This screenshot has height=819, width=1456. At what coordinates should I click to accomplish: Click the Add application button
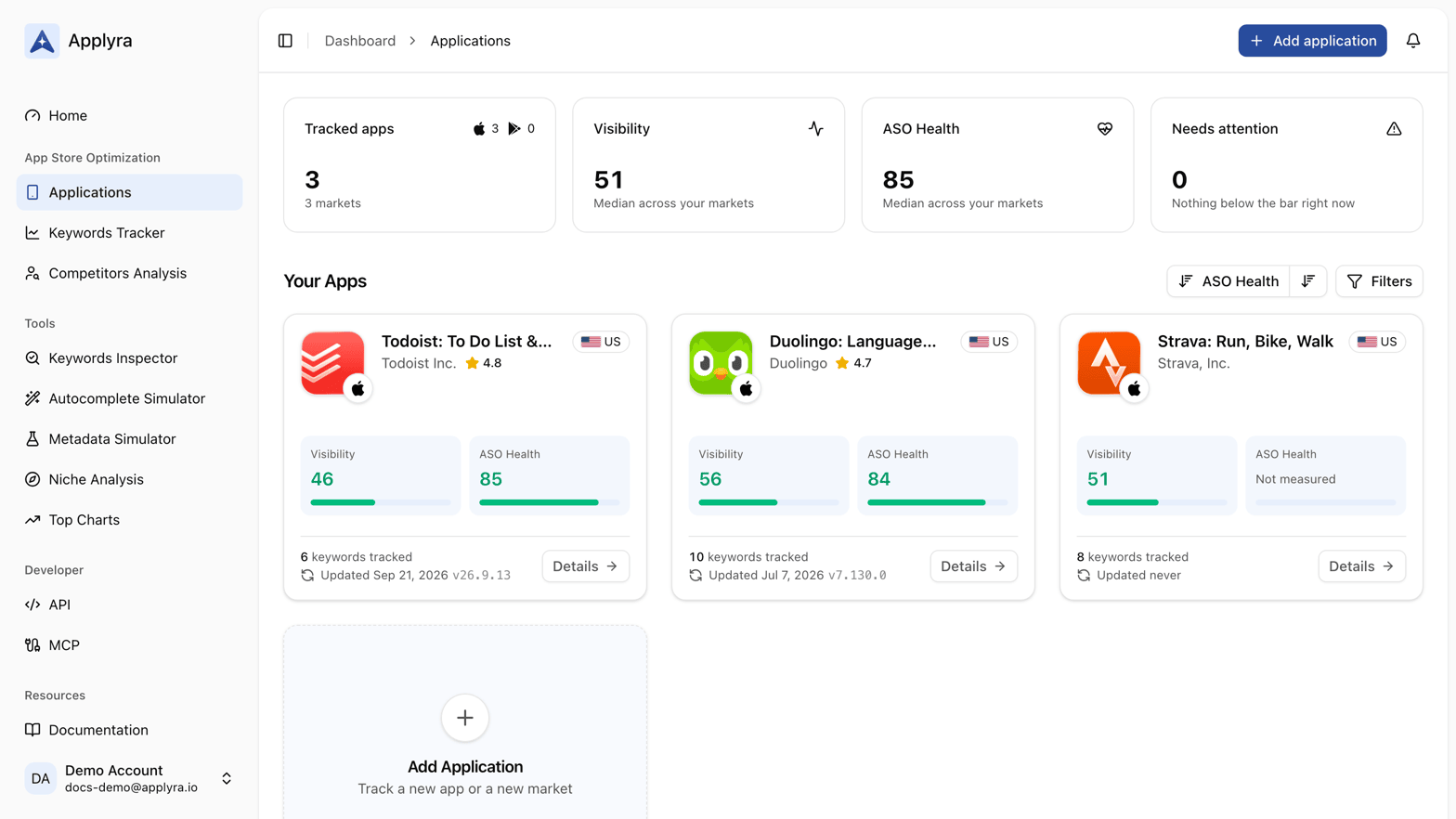(x=1312, y=41)
